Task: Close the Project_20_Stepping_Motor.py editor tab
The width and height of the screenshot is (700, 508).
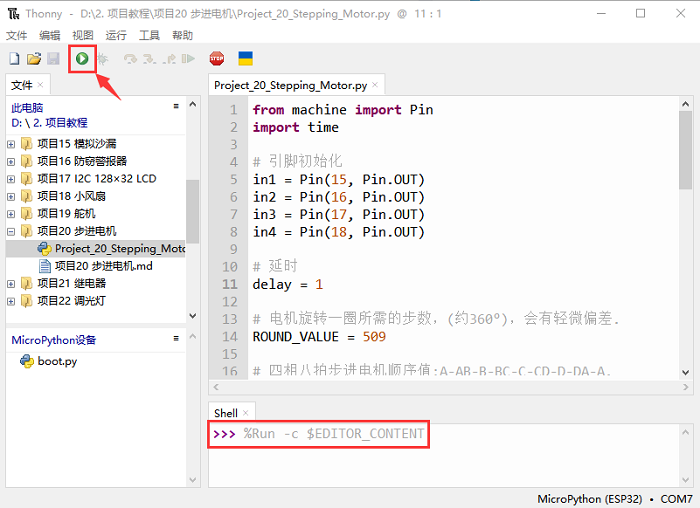Action: (376, 86)
